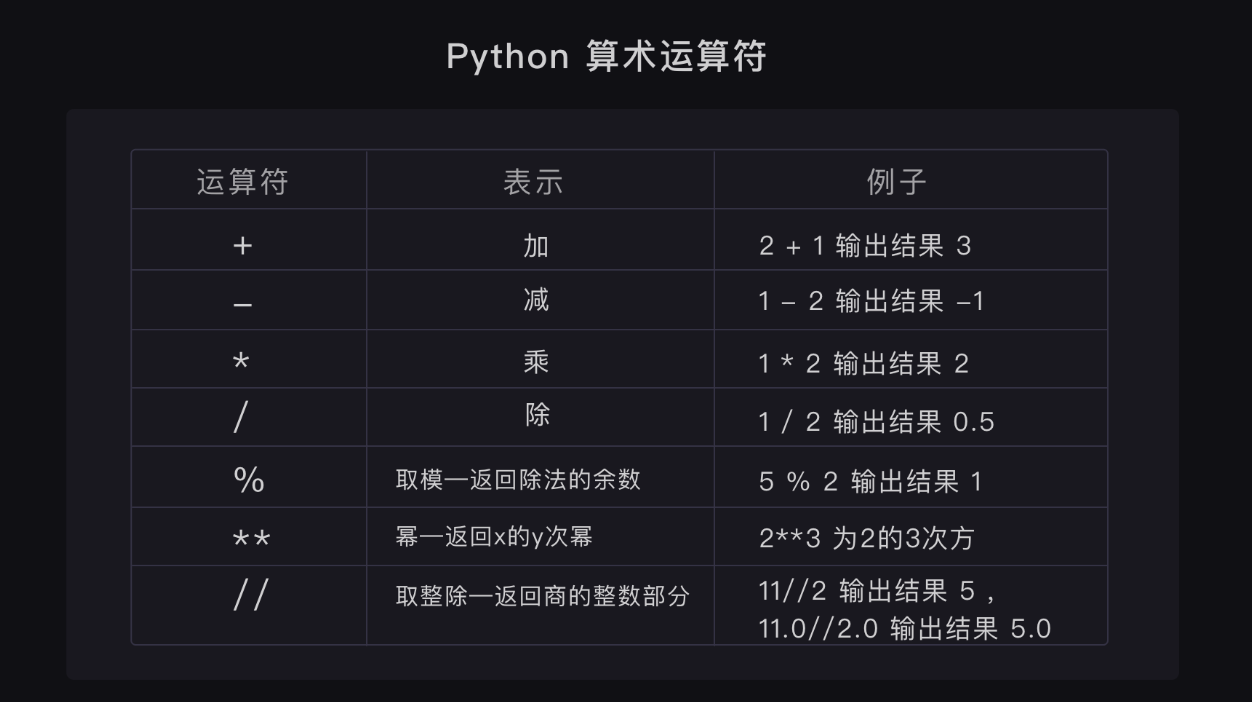Select the "幂一返回x的y次幂" description
The height and width of the screenshot is (702, 1252).
pyautogui.click(x=494, y=538)
